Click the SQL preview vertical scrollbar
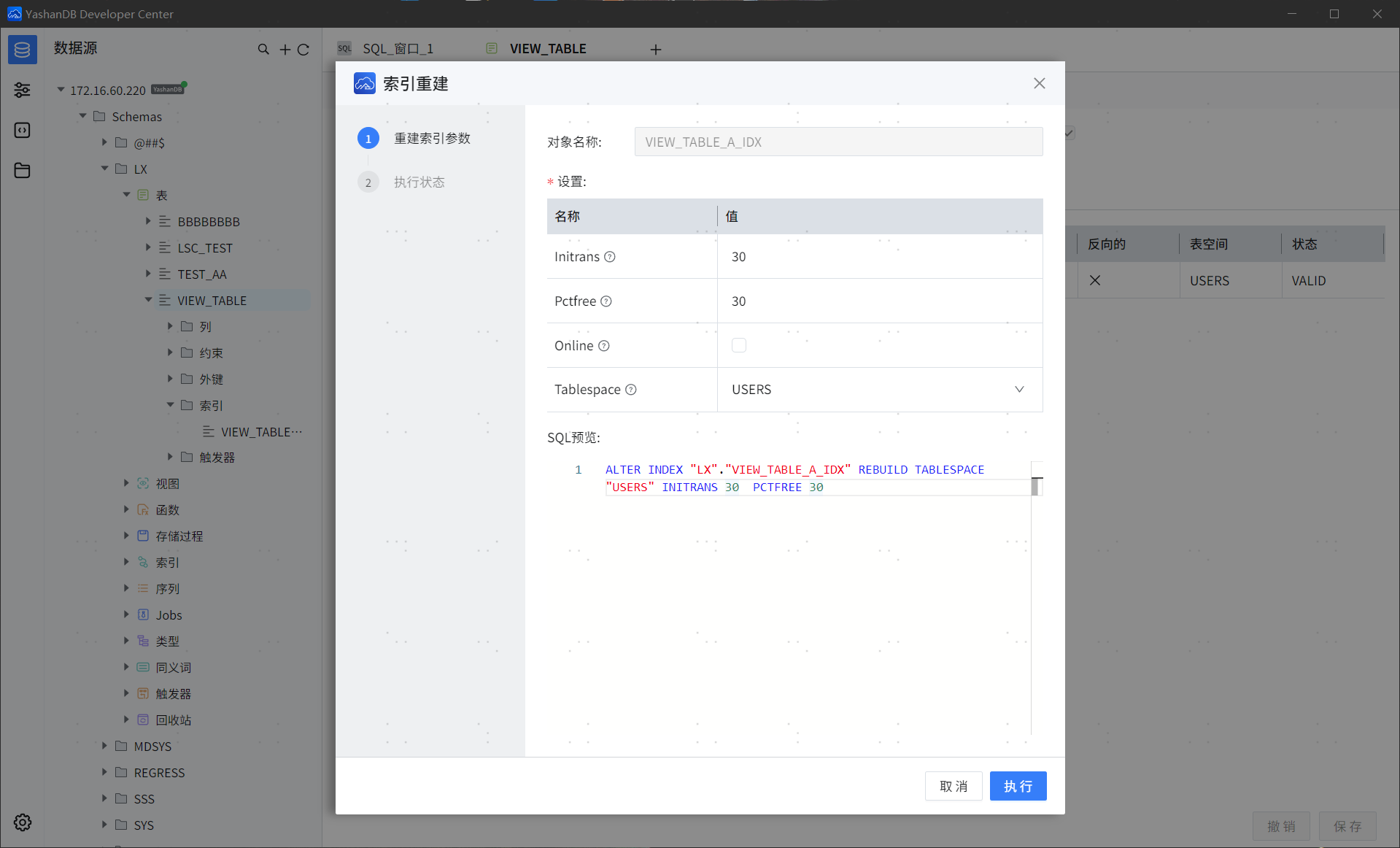This screenshot has height=848, width=1400. (x=1036, y=487)
